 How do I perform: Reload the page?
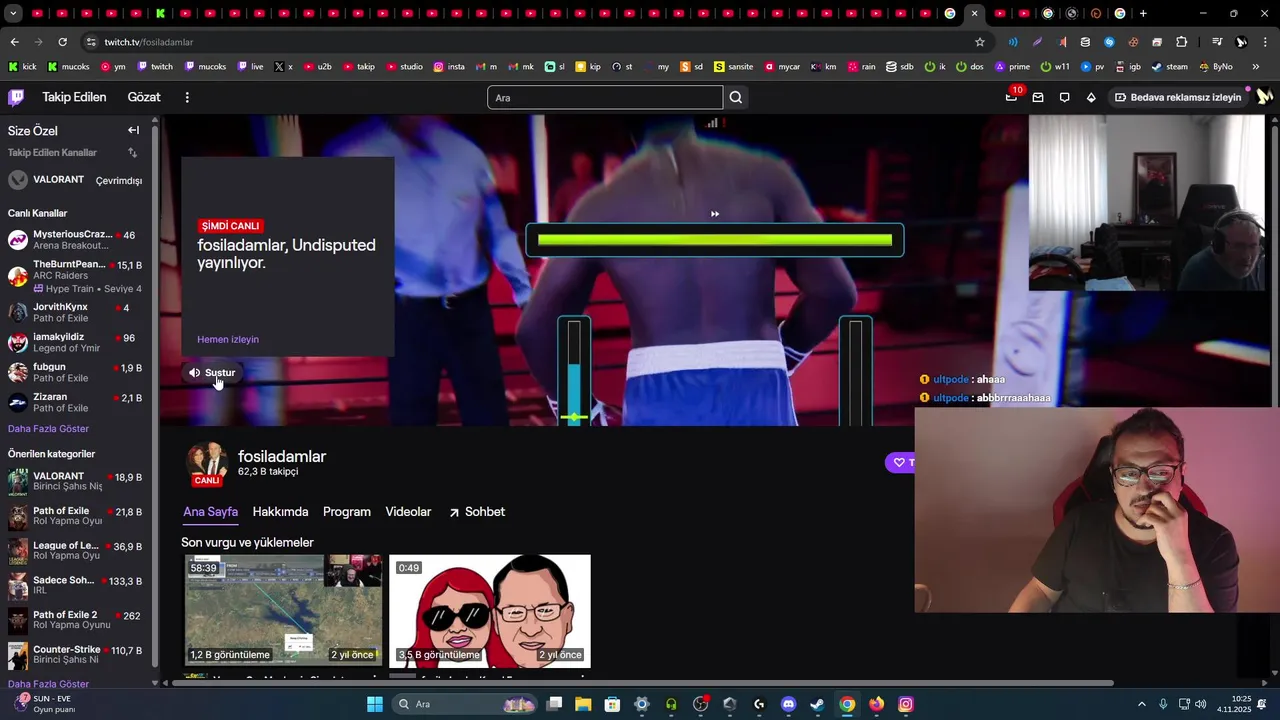pos(62,42)
